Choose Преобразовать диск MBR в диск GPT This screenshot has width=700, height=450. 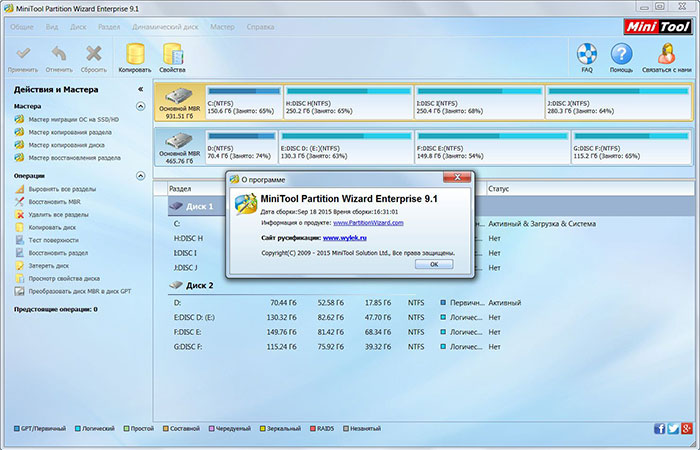coord(73,291)
